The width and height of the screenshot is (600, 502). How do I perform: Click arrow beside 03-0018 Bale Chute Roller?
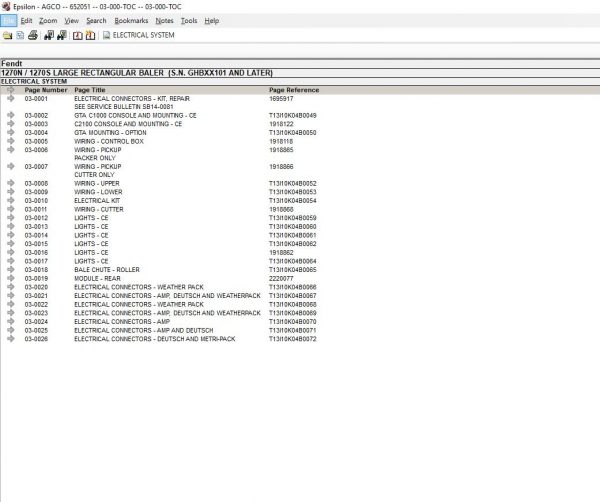(x=11, y=269)
